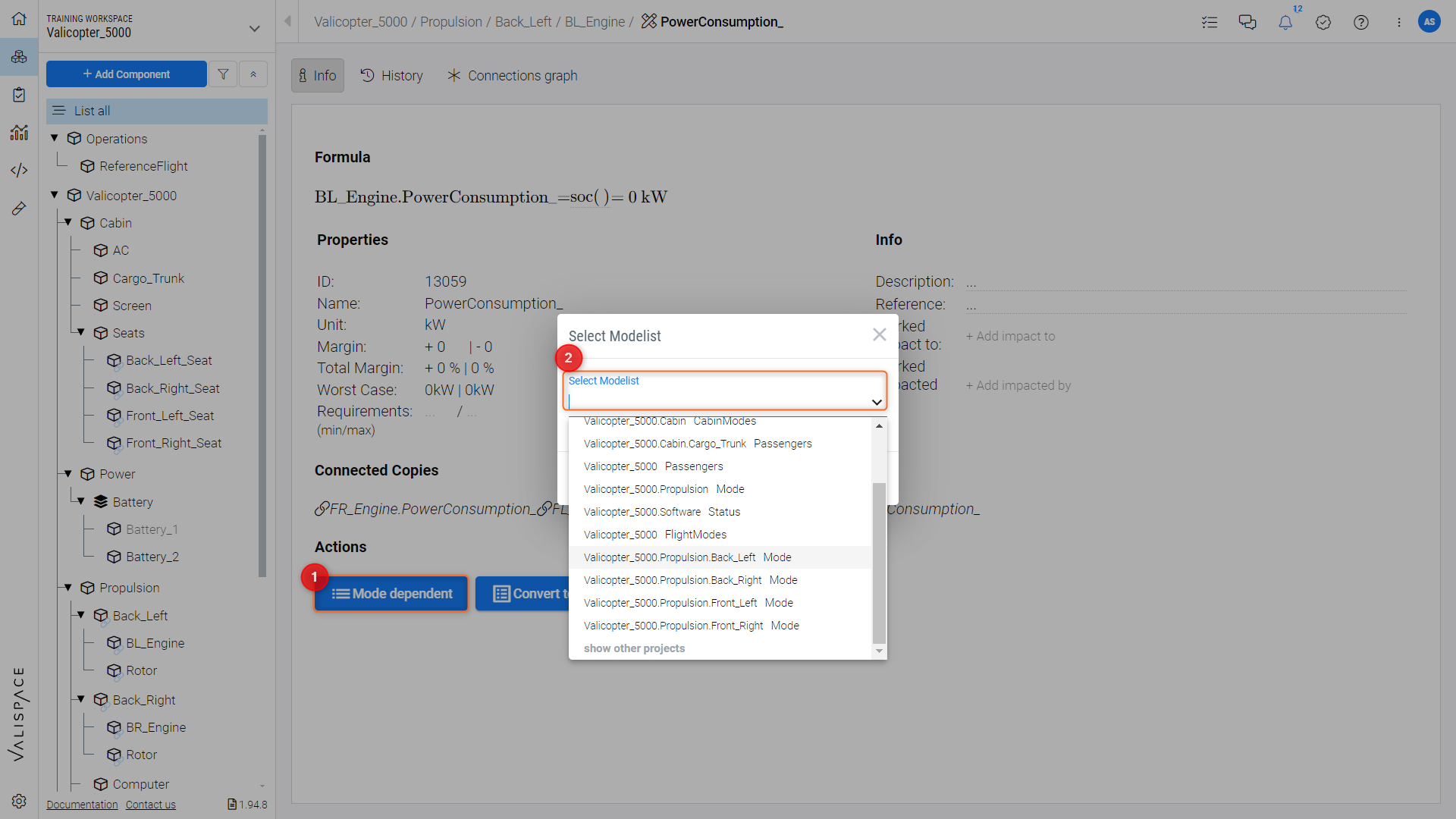Viewport: 1456px width, 819px height.
Task: Collapse the Power tree node
Action: coord(68,473)
